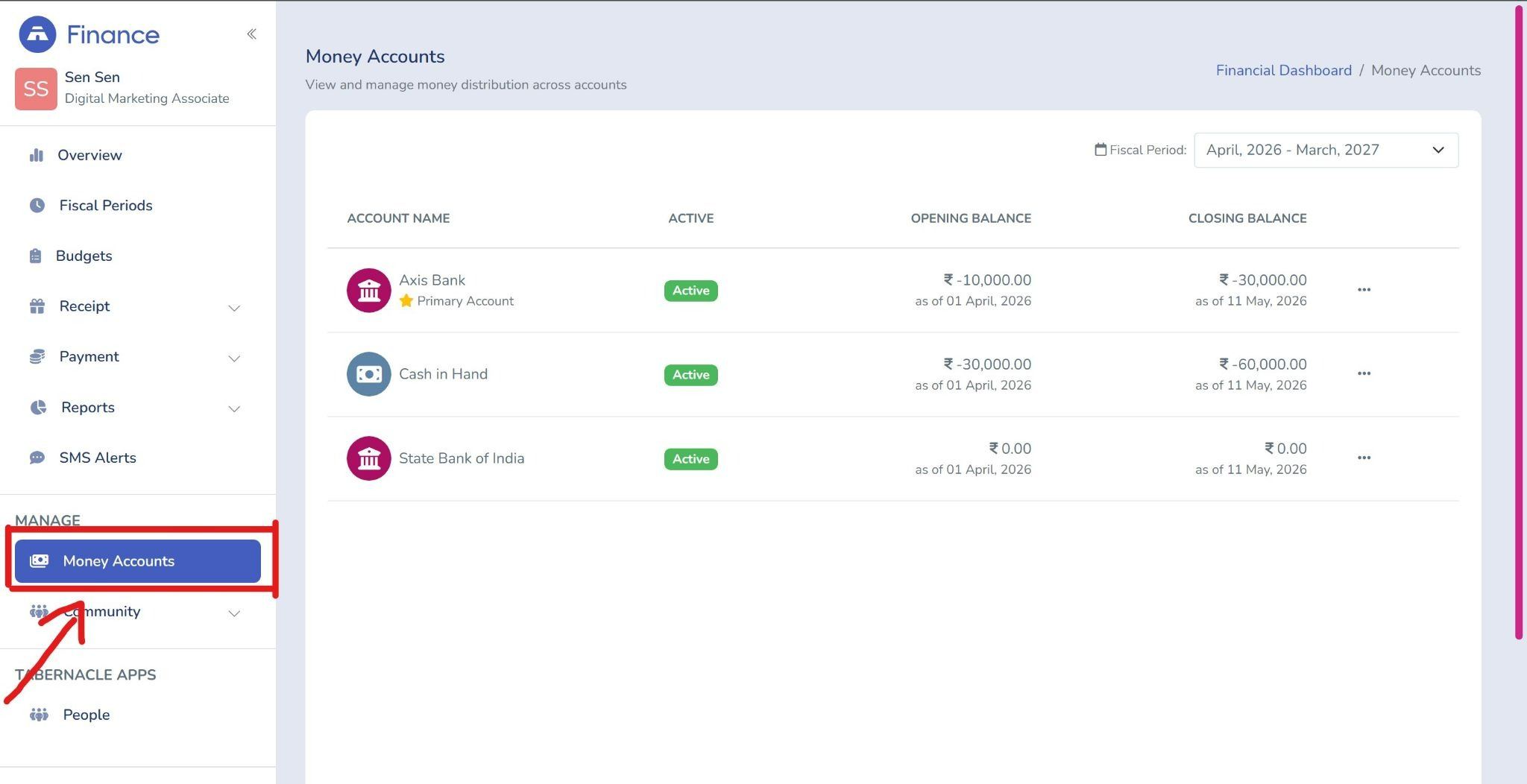
Task: Click the State Bank of India name
Action: 462,458
